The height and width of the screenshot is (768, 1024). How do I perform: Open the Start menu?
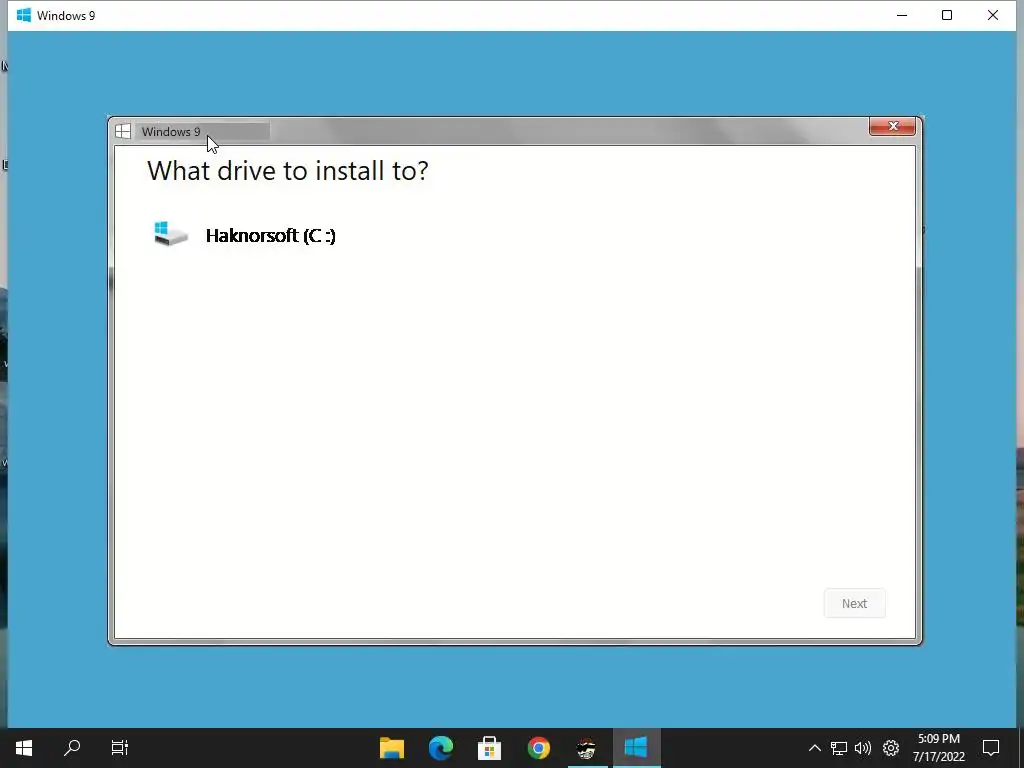click(24, 748)
